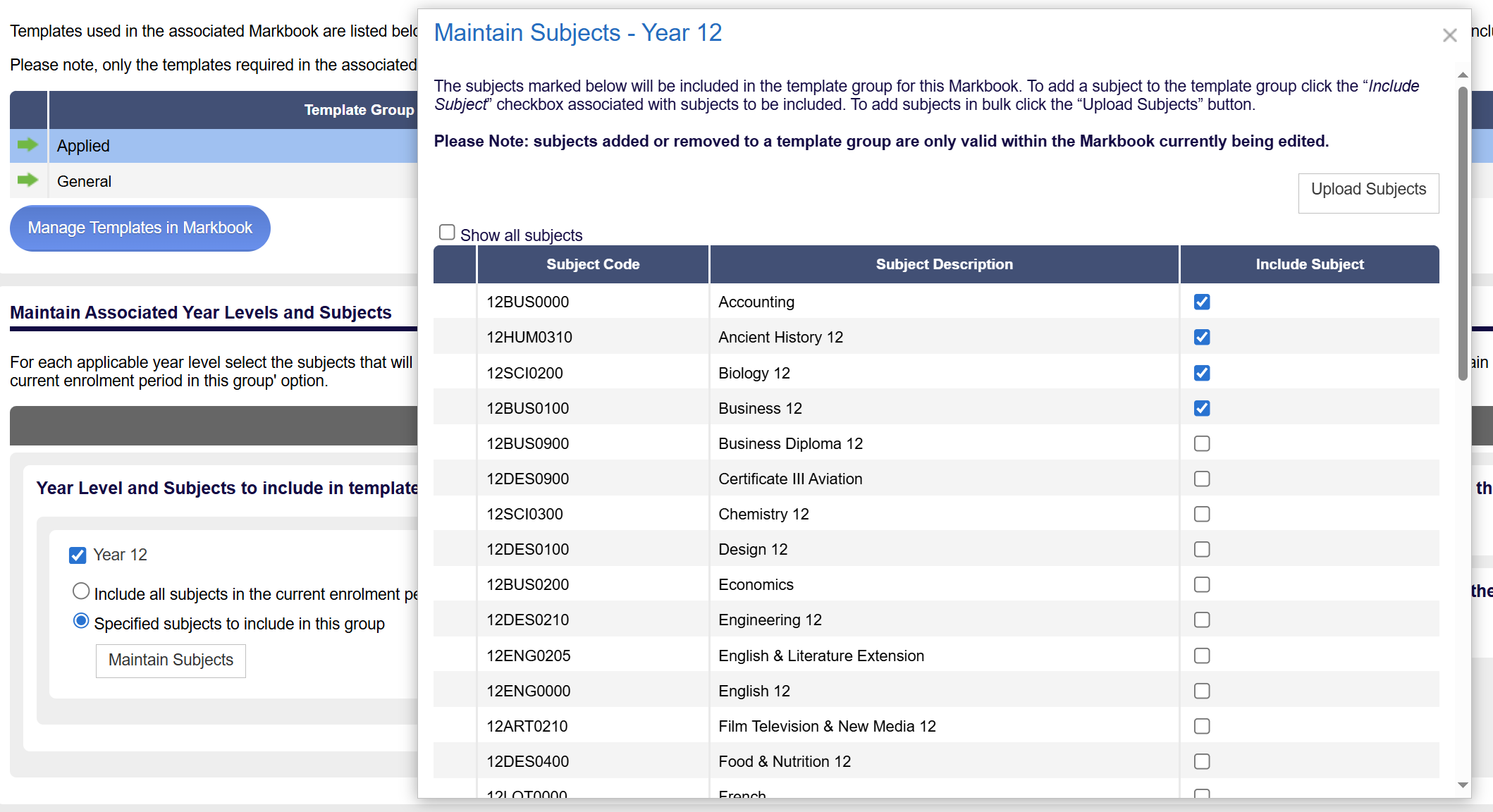This screenshot has height=812, width=1493.
Task: Include the Economics subject
Action: pyautogui.click(x=1202, y=584)
